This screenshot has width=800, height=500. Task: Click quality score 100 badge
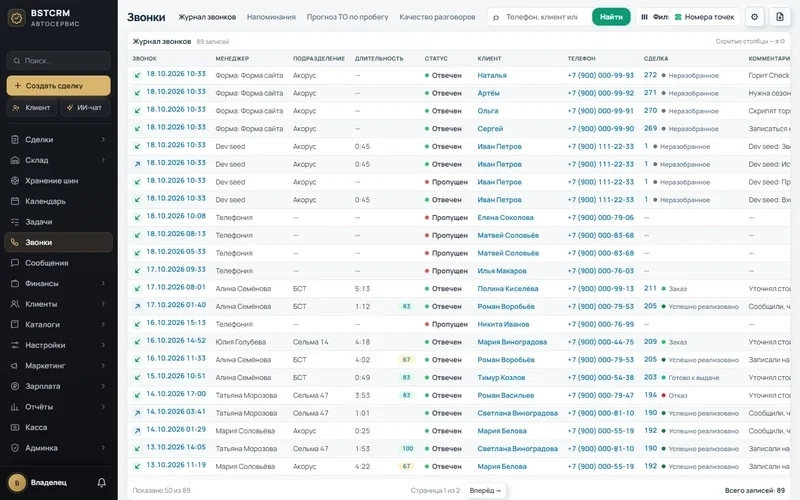click(x=408, y=449)
